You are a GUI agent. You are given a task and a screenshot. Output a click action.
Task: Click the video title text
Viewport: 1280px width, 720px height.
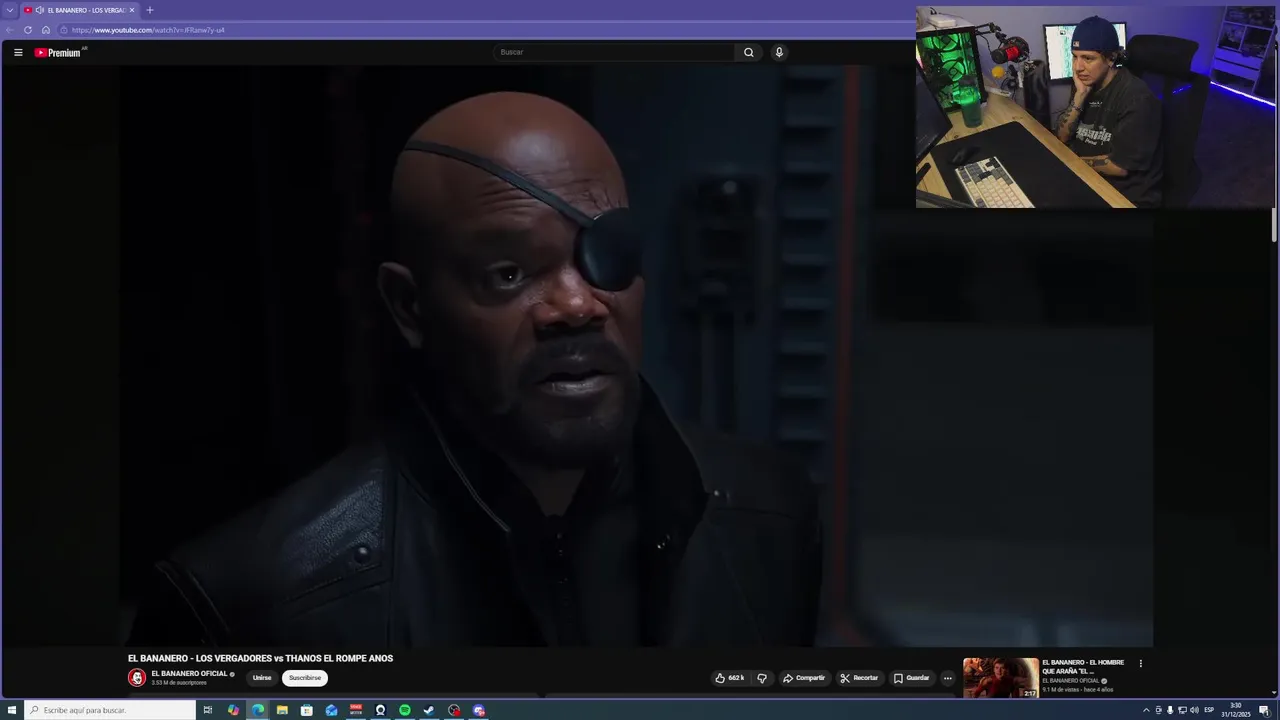(260, 658)
